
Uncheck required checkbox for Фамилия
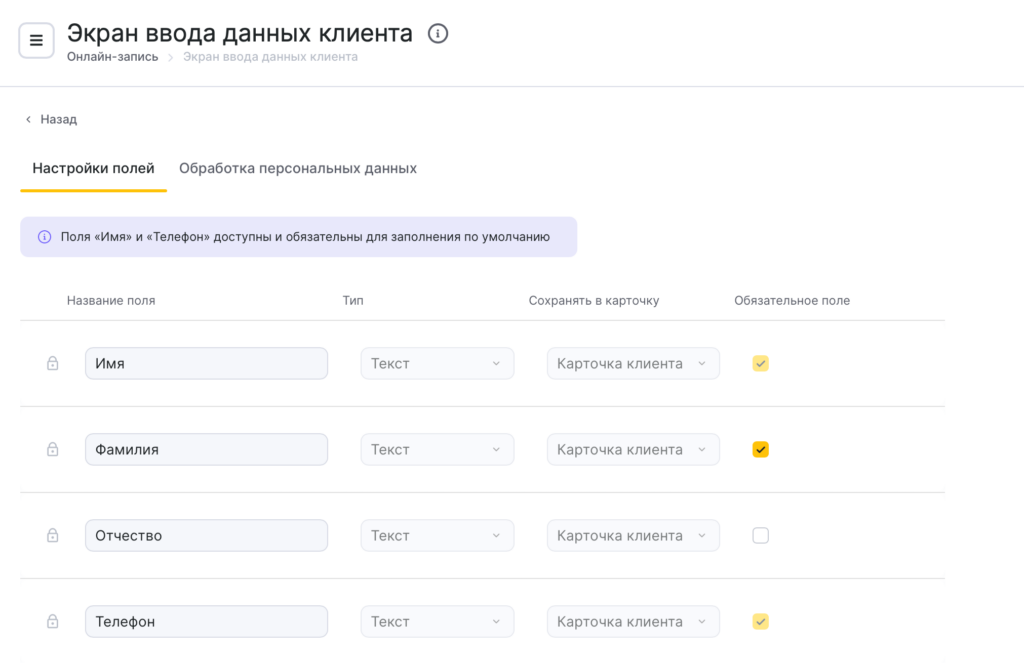point(760,450)
